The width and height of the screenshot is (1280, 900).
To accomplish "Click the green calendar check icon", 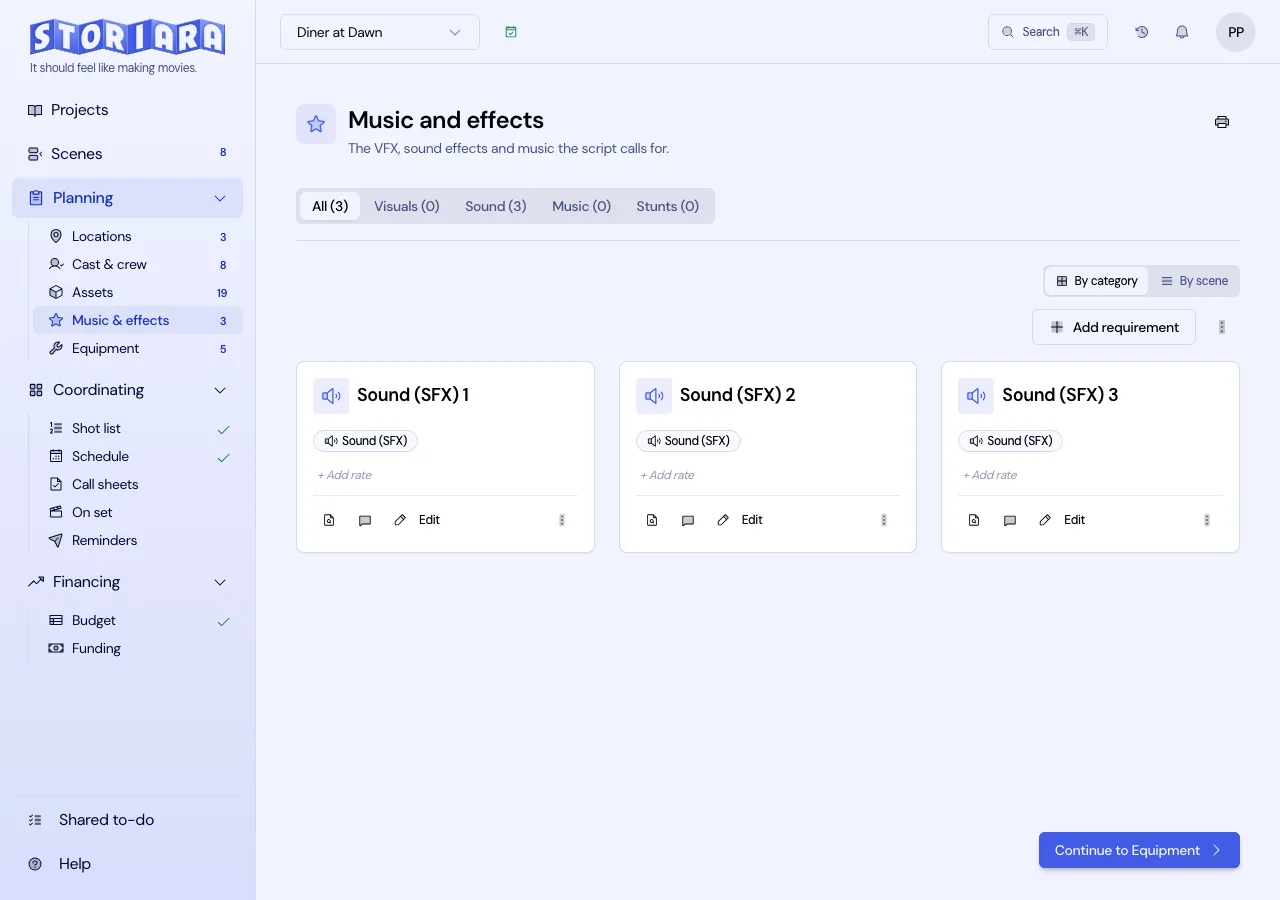I will 511,32.
